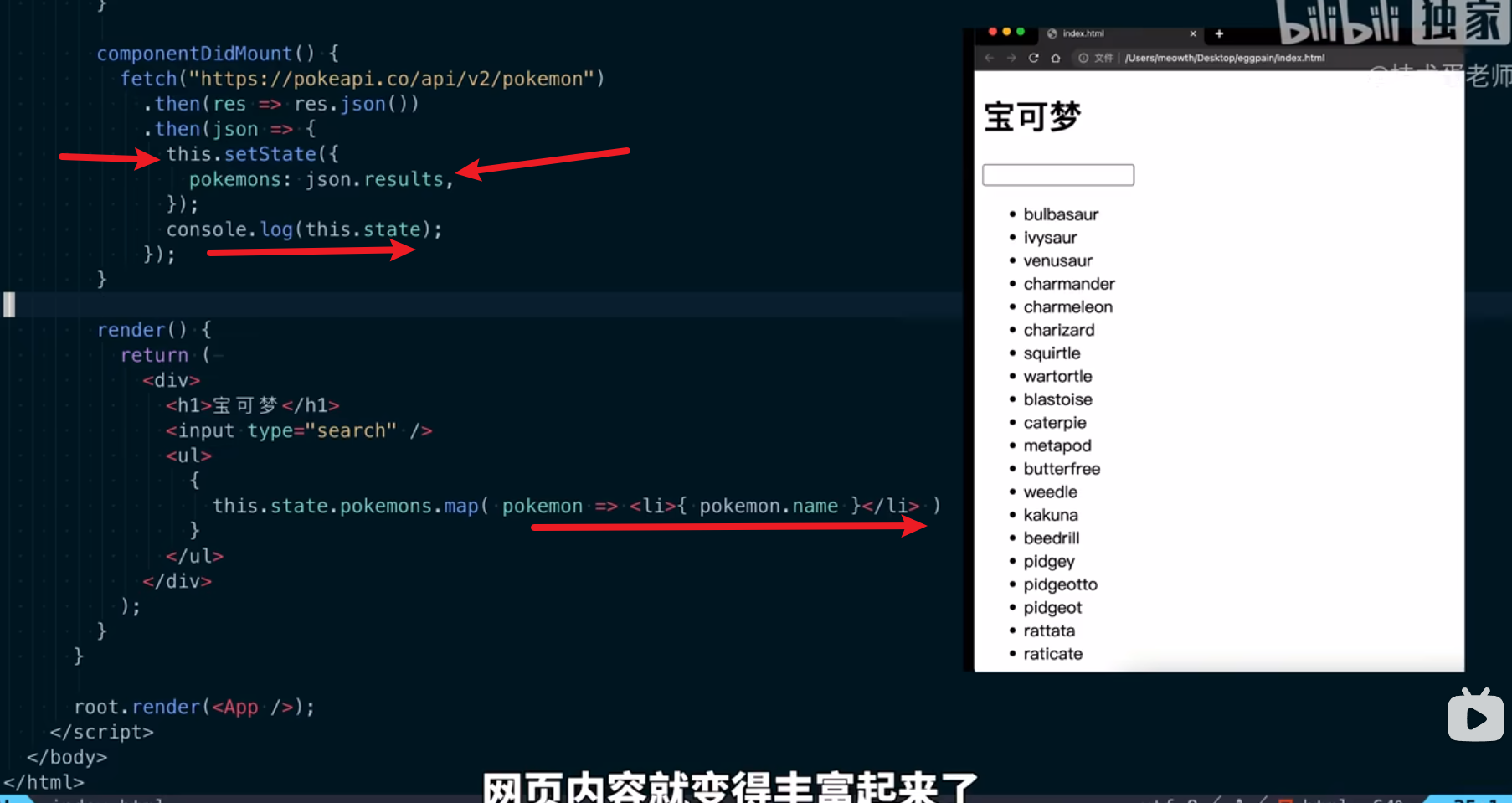The width and height of the screenshot is (1512, 803).
Task: Close the index.html tab
Action: [1193, 33]
